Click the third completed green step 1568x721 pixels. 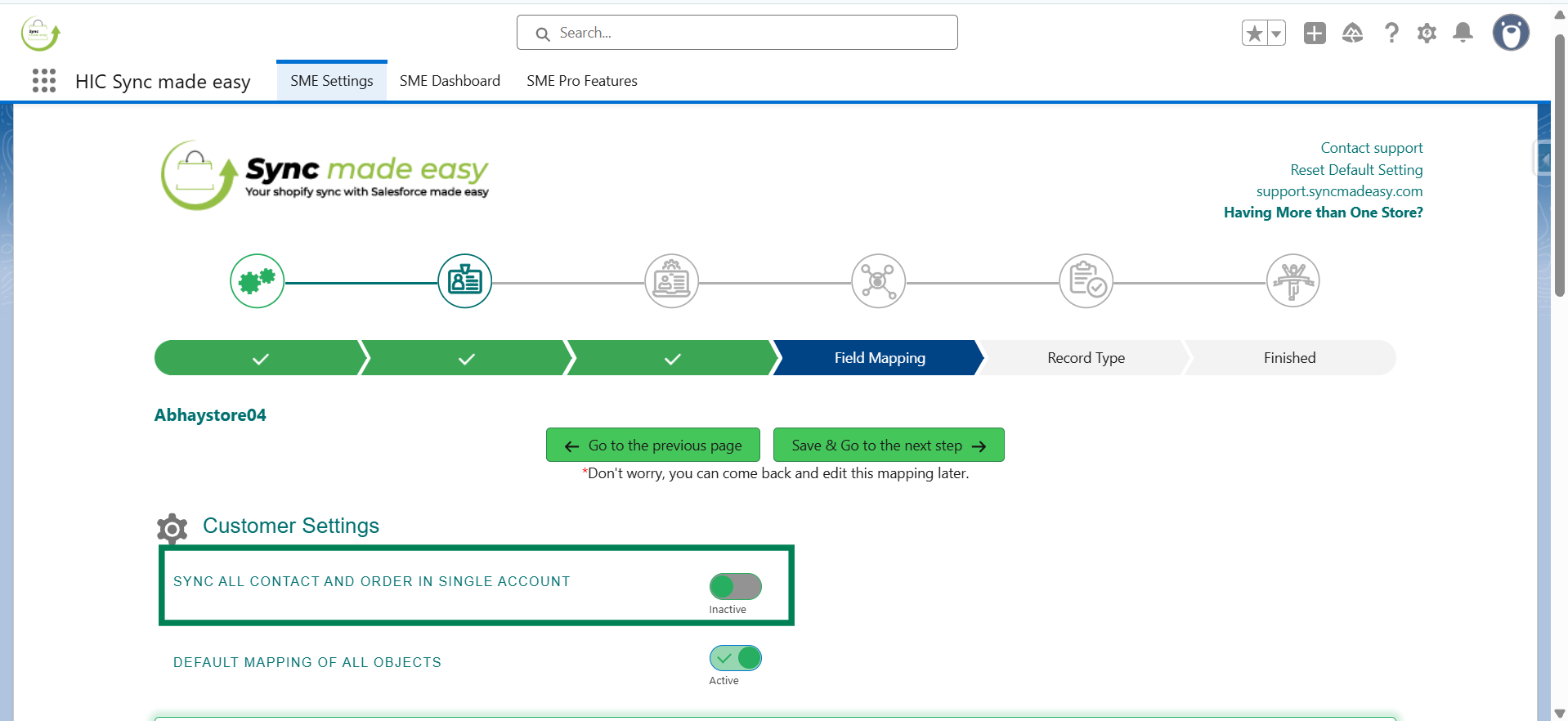pos(673,358)
